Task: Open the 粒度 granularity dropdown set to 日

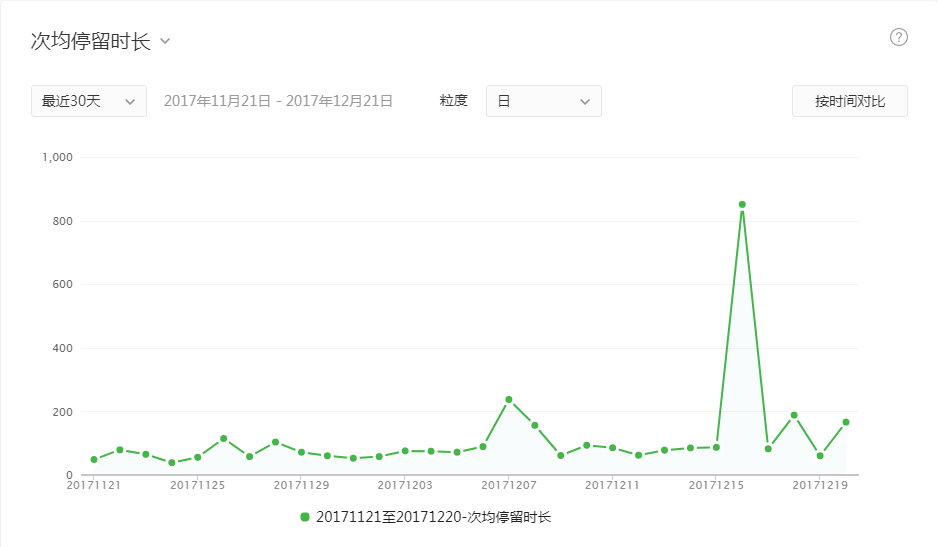Action: coord(543,101)
